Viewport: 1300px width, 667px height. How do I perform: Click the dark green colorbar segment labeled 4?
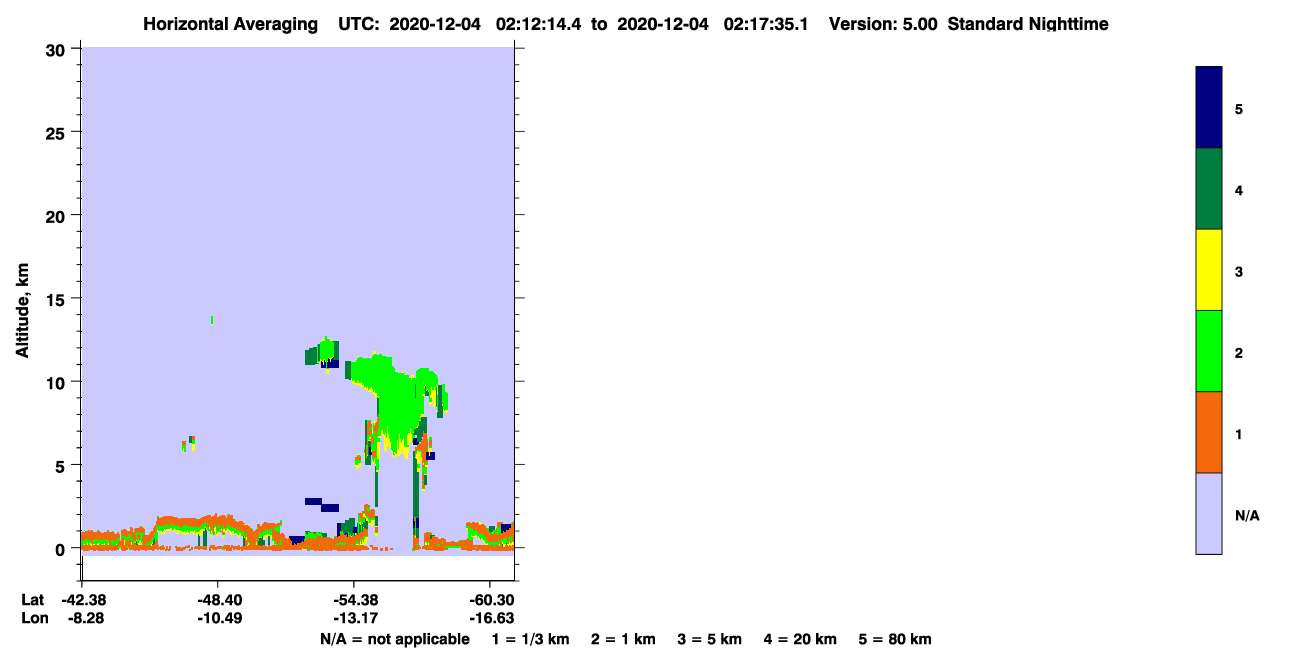1209,189
